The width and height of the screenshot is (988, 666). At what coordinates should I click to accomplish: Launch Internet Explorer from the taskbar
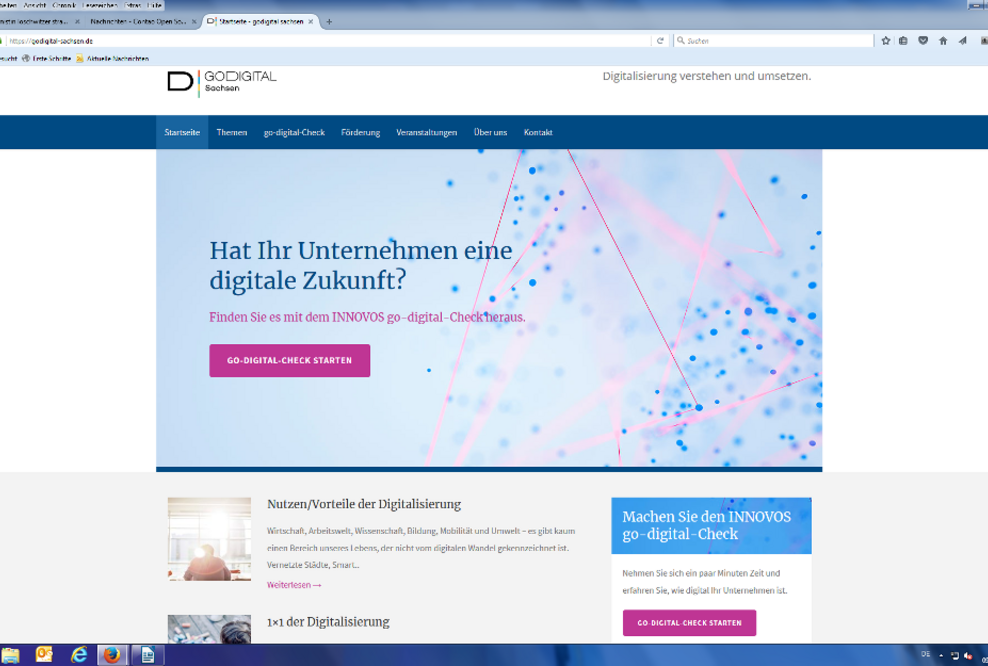coord(79,656)
